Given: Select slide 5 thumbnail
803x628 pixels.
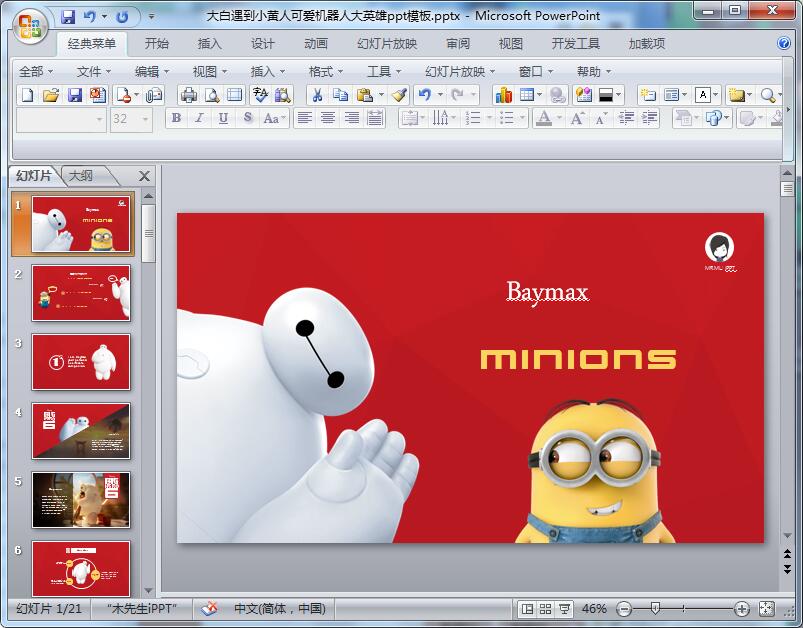Looking at the screenshot, I should click(81, 500).
